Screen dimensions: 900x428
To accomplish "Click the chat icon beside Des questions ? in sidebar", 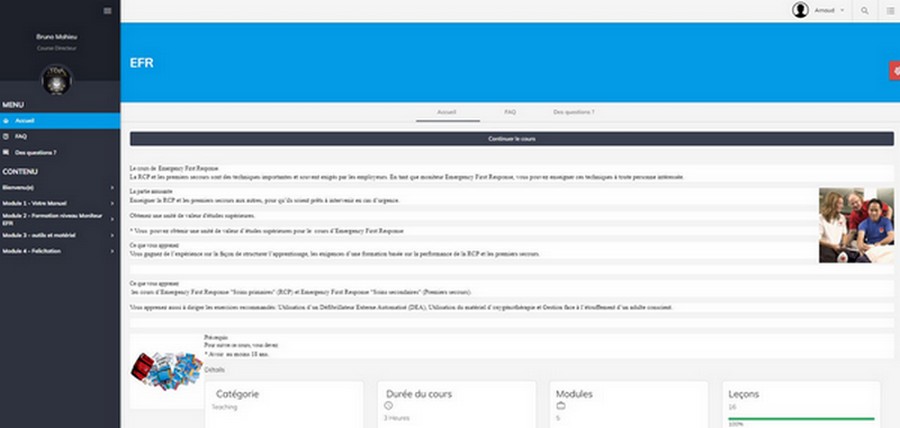I will 7,153.
